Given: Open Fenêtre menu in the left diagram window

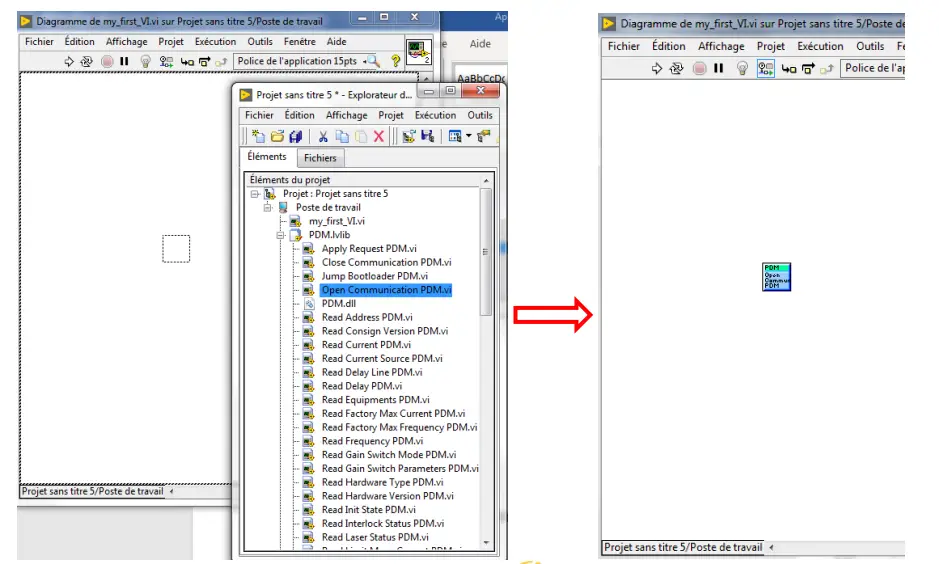Looking at the screenshot, I should (x=299, y=41).
